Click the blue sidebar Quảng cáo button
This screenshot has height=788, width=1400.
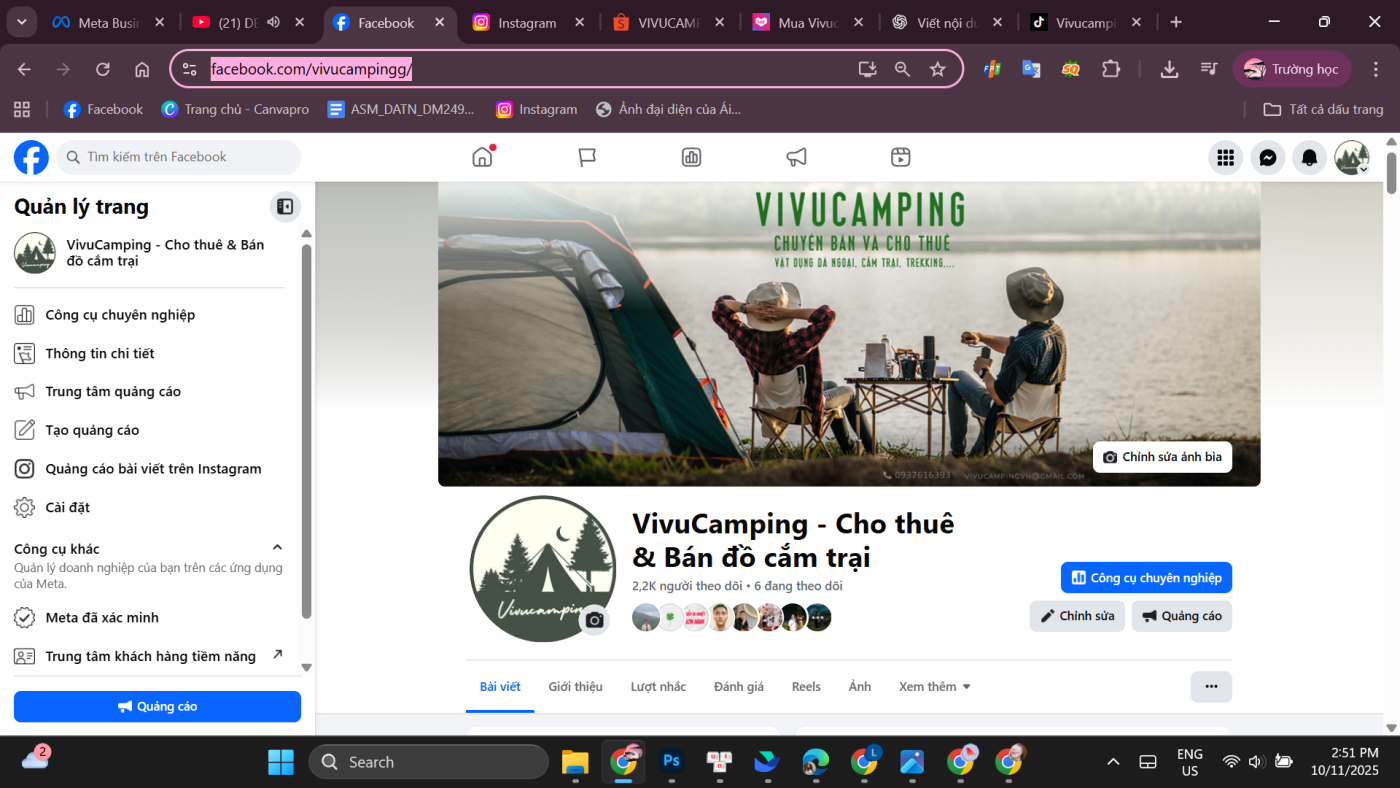pyautogui.click(x=157, y=706)
